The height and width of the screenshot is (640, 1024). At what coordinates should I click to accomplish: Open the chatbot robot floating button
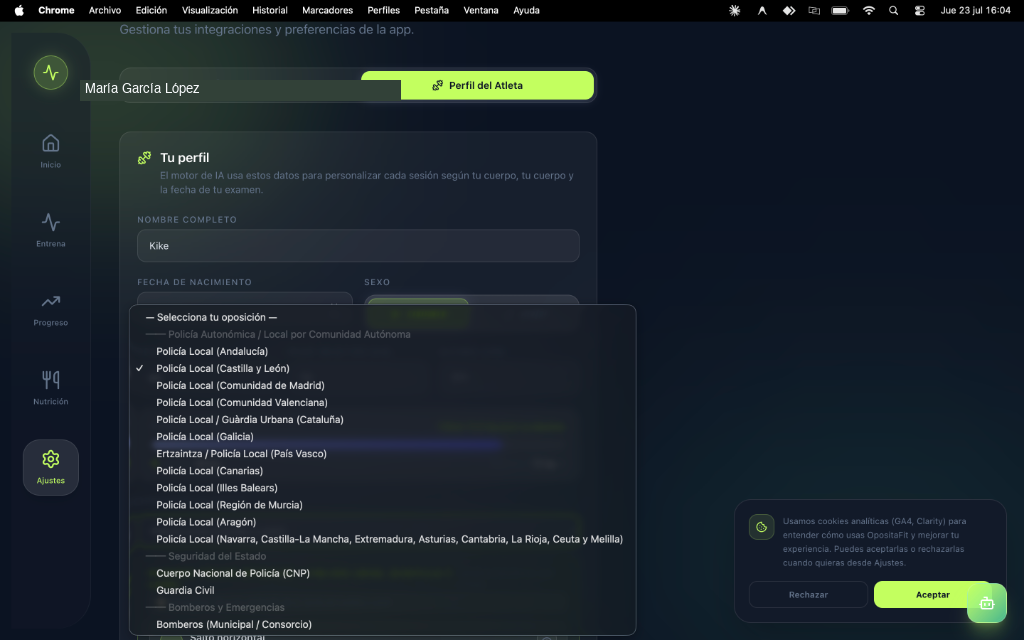986,603
